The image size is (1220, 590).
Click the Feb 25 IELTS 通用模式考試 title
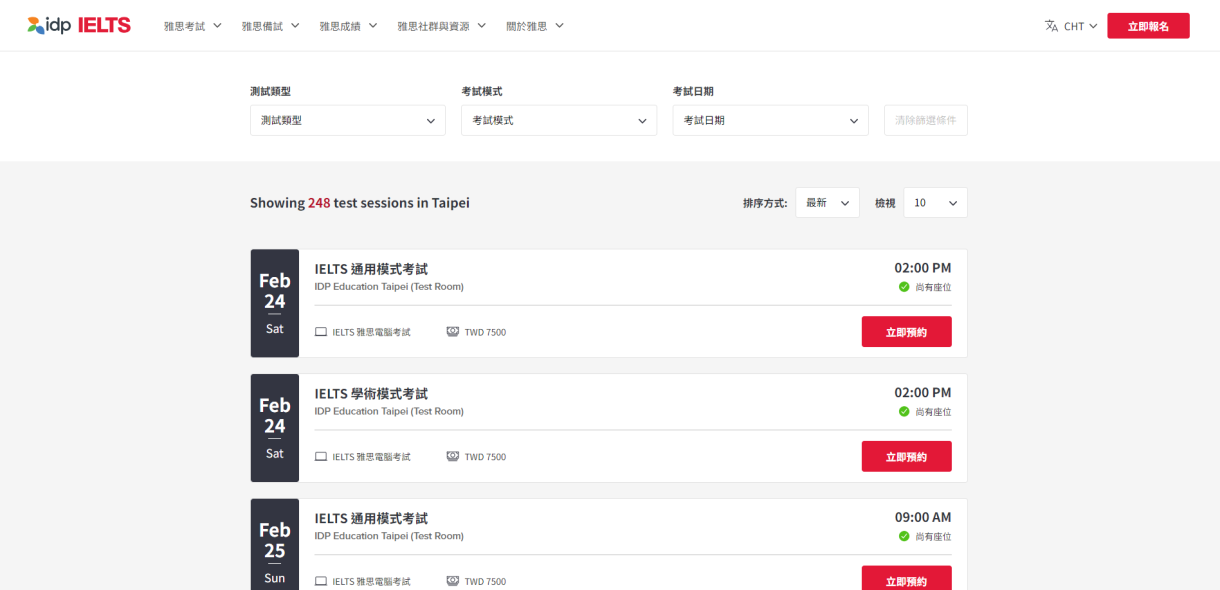[x=371, y=519]
